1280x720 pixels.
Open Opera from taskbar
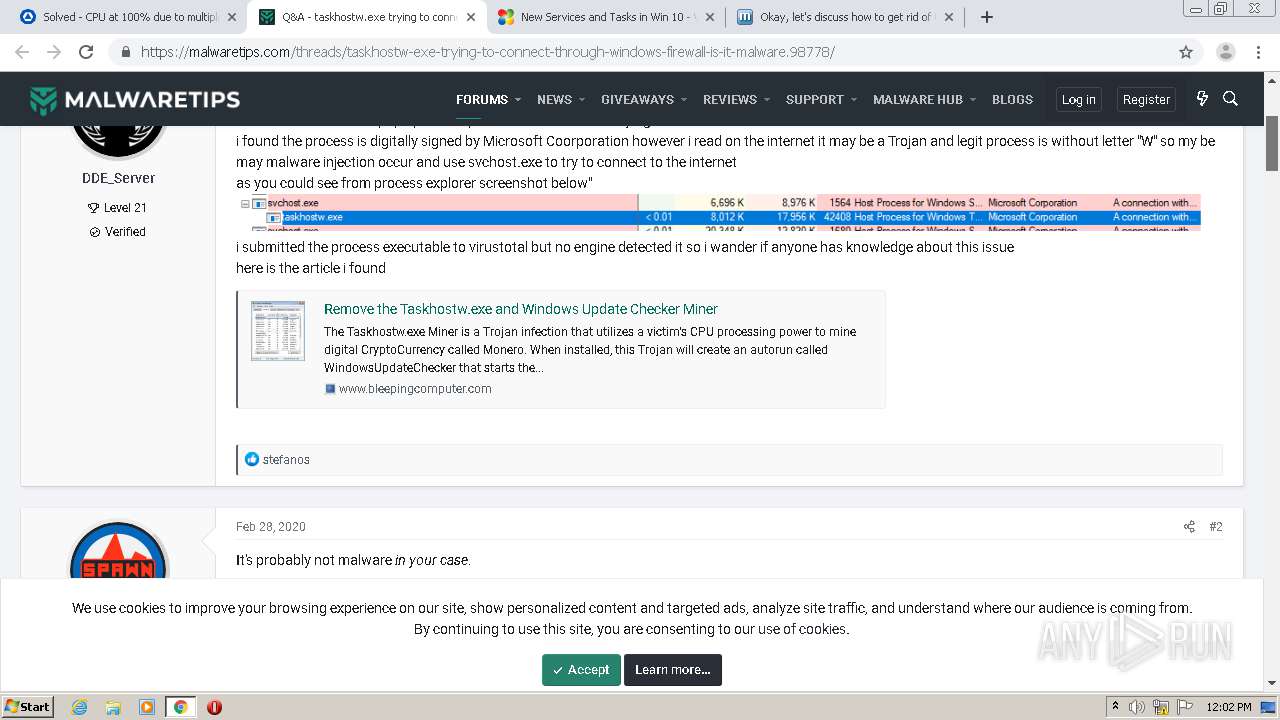click(214, 707)
